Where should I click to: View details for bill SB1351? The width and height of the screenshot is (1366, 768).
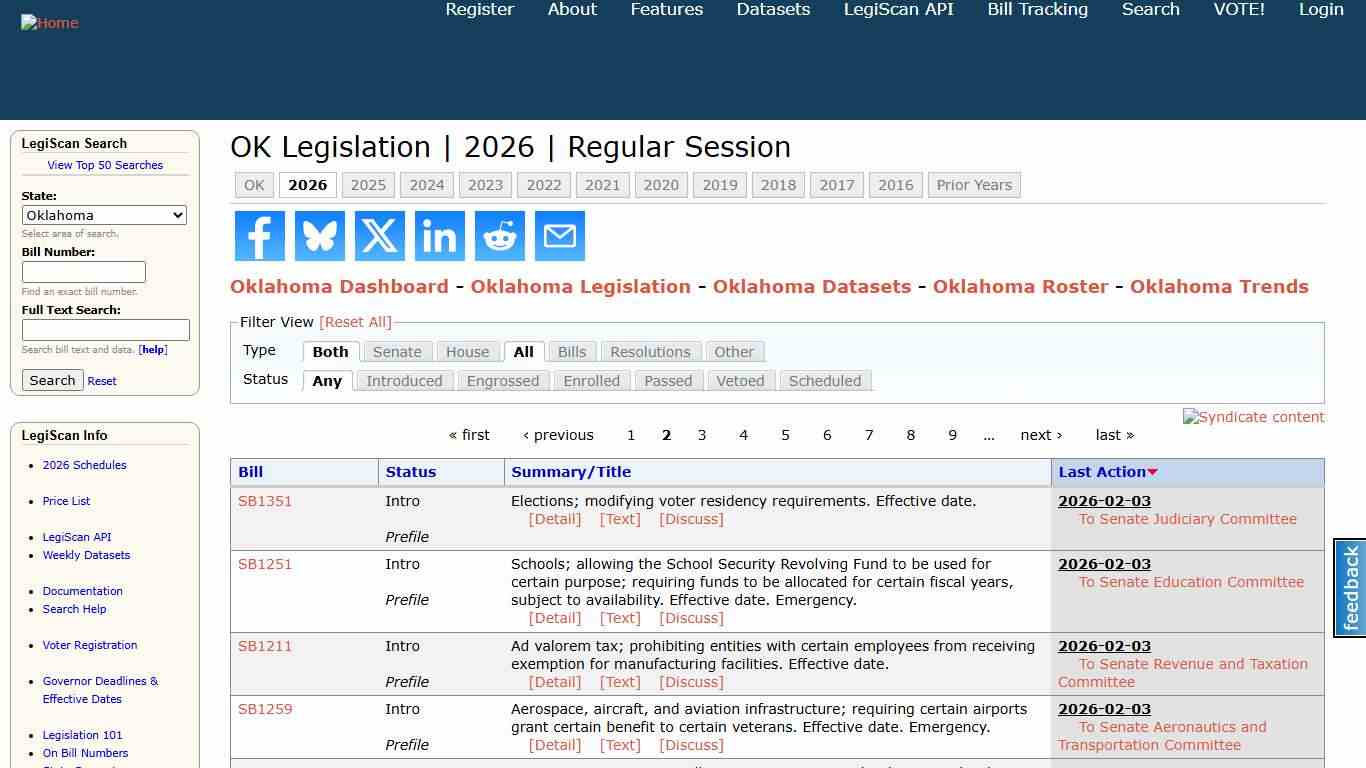coord(554,519)
